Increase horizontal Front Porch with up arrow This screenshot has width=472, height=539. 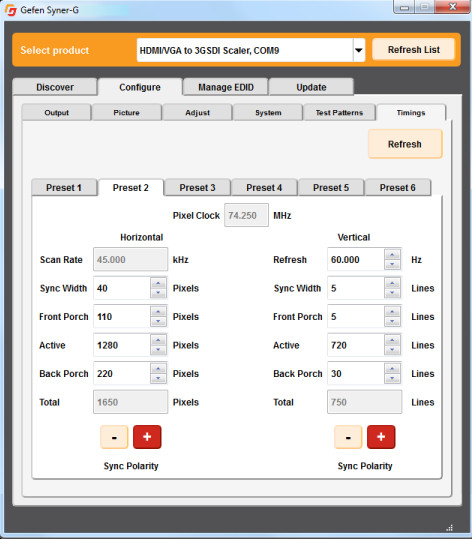click(x=158, y=311)
